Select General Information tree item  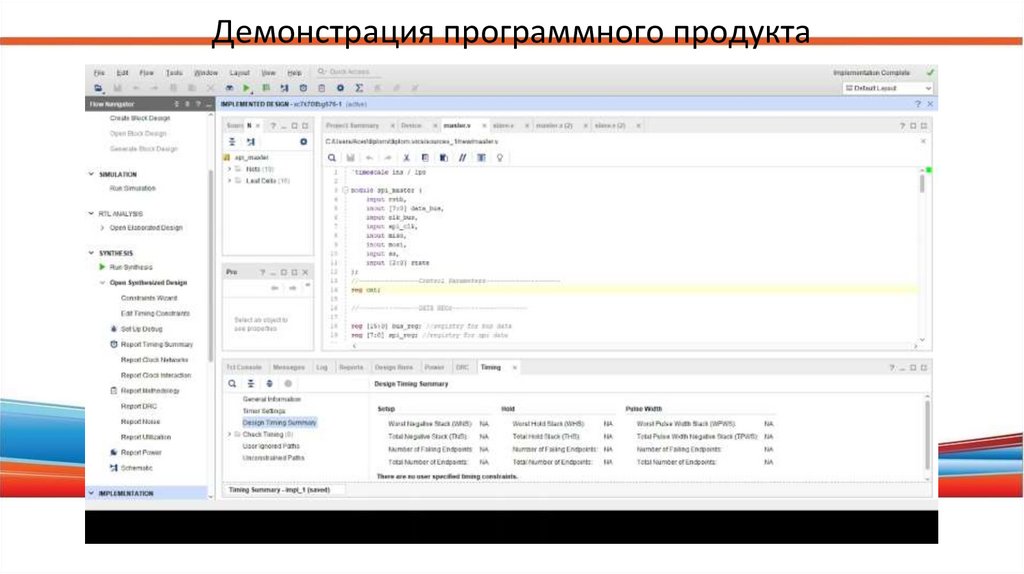[272, 399]
